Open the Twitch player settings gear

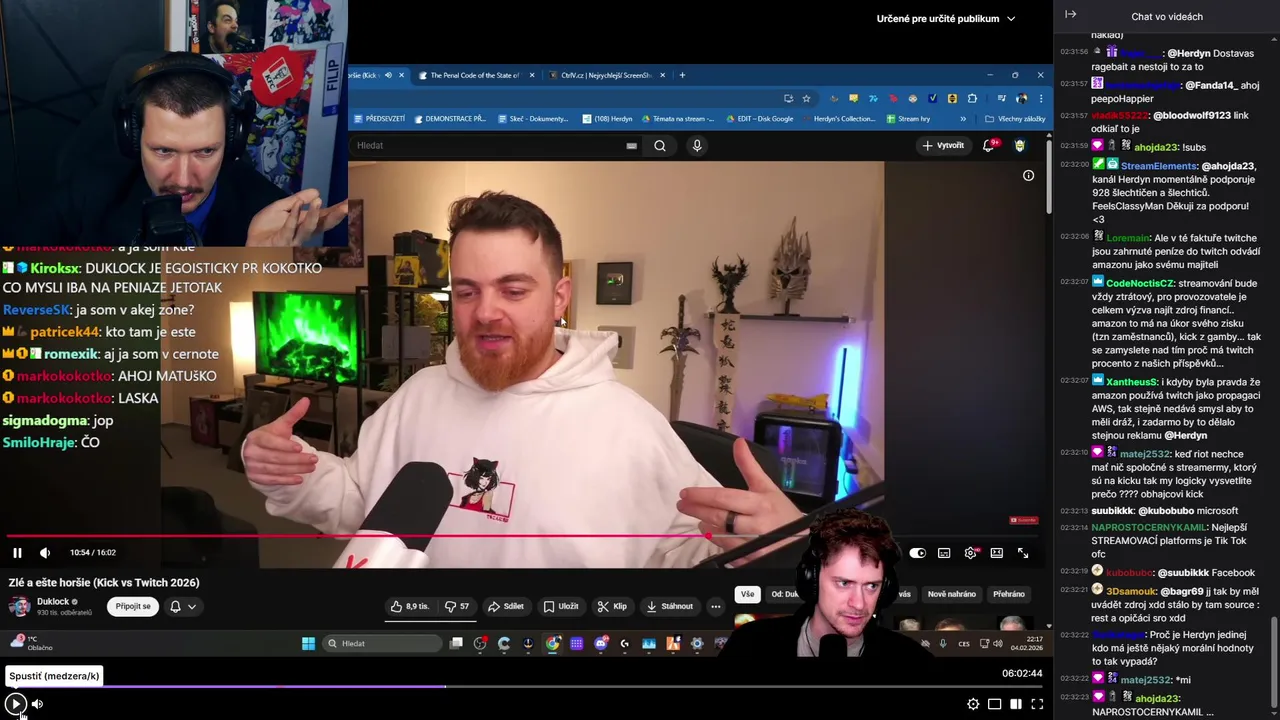(973, 704)
